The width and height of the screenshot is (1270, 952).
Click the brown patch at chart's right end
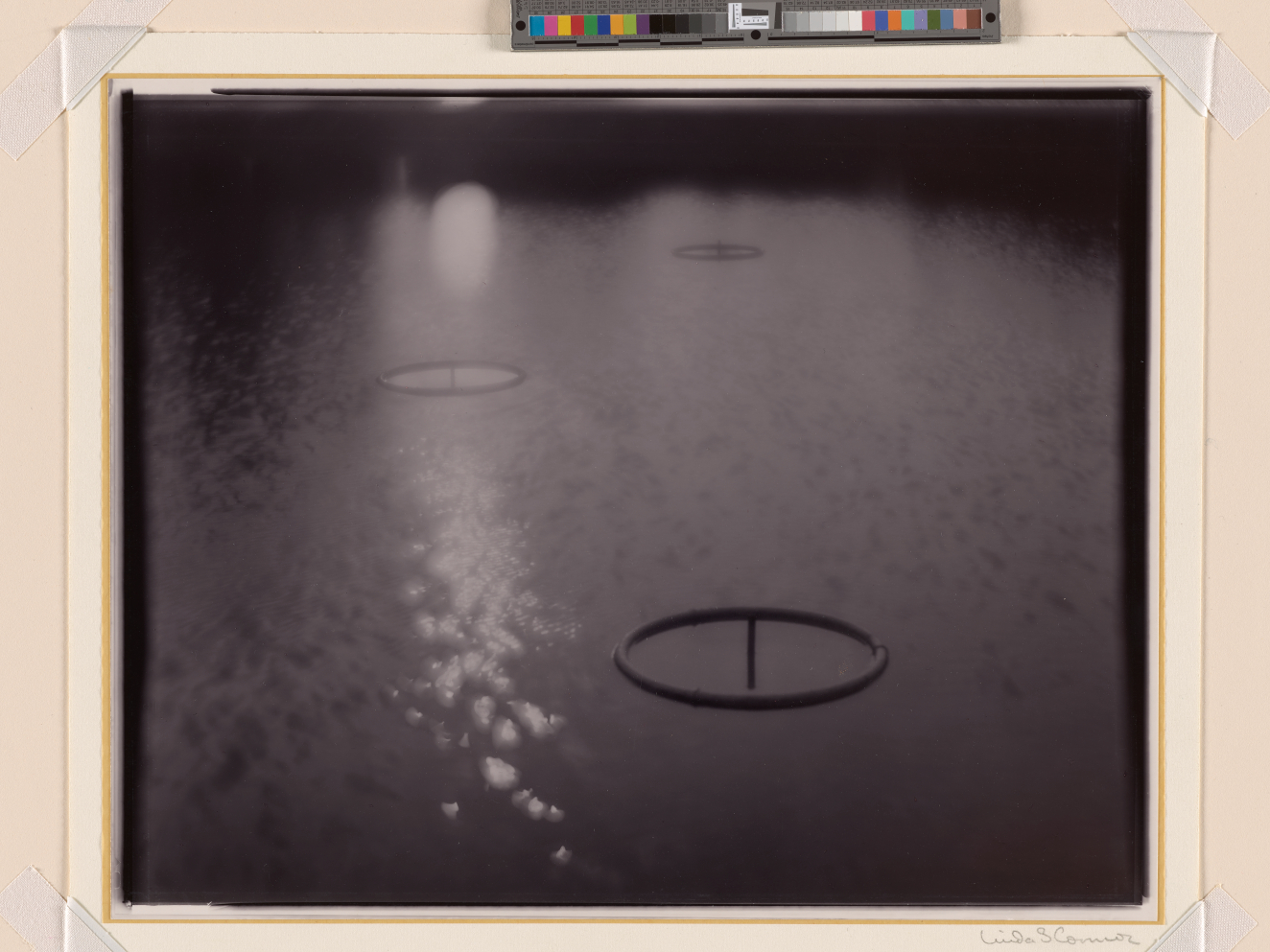point(974,20)
